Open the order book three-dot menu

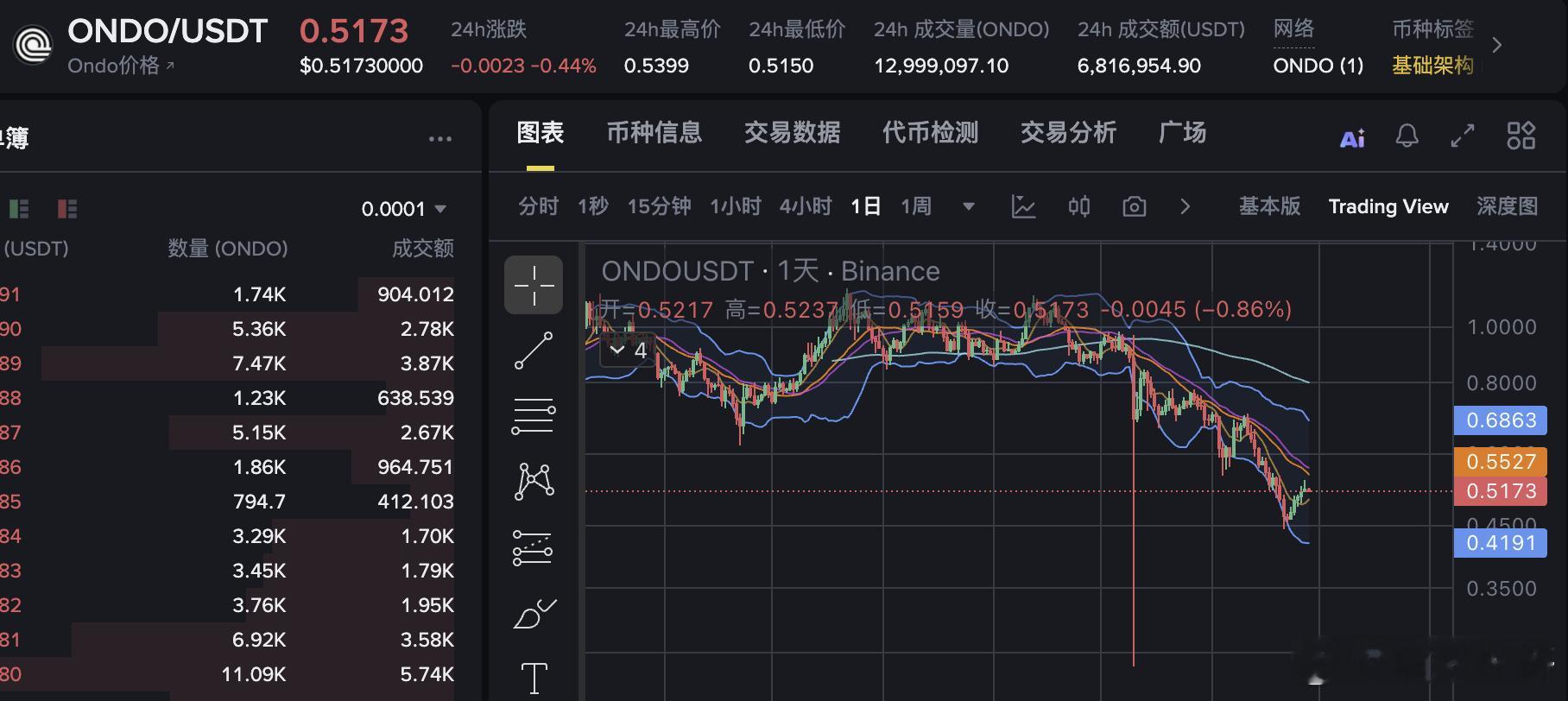tap(440, 139)
